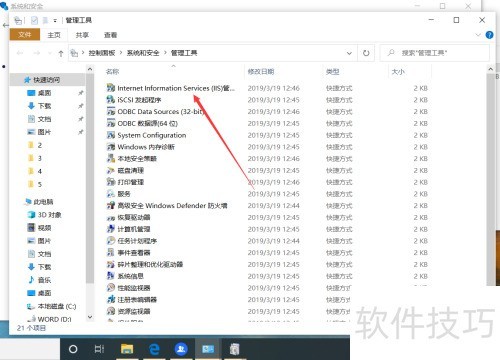
Task: Click the navigation pane scroll-down arrow
Action: pyautogui.click(x=90, y=317)
